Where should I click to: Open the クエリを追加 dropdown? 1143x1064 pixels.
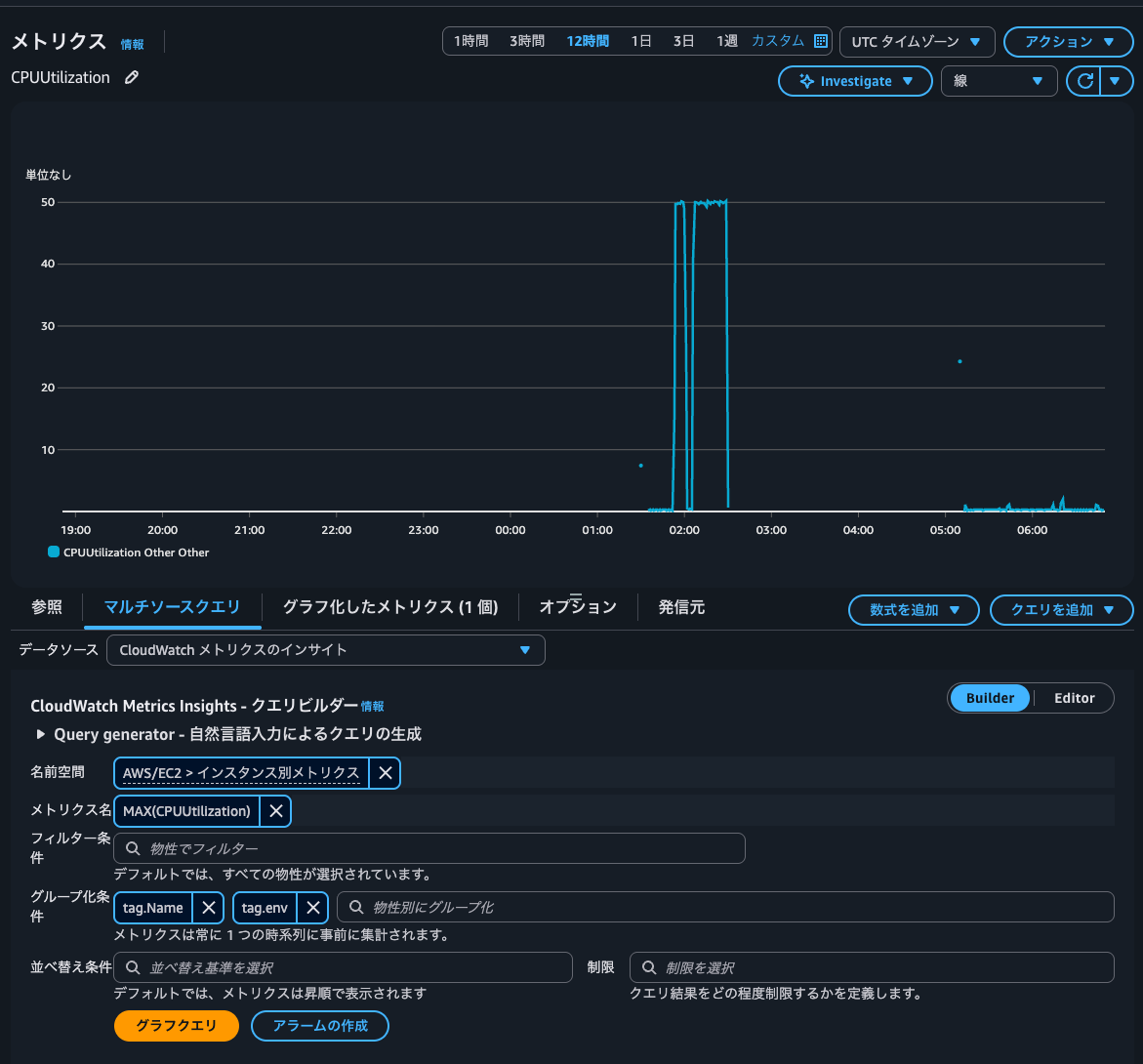[x=1061, y=610]
